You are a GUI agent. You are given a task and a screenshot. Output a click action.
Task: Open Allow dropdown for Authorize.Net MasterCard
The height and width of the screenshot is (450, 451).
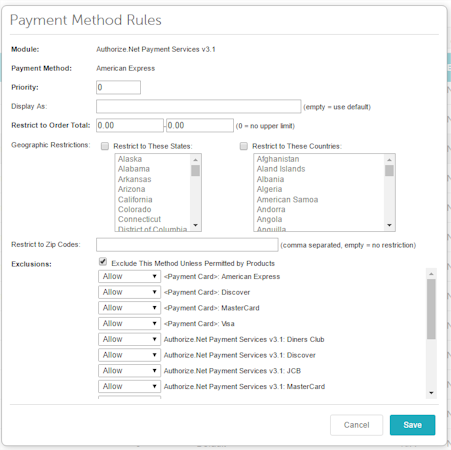point(129,386)
